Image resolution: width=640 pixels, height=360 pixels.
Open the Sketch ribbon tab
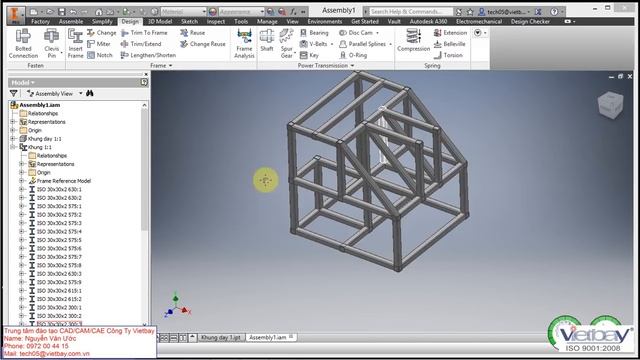pos(189,21)
